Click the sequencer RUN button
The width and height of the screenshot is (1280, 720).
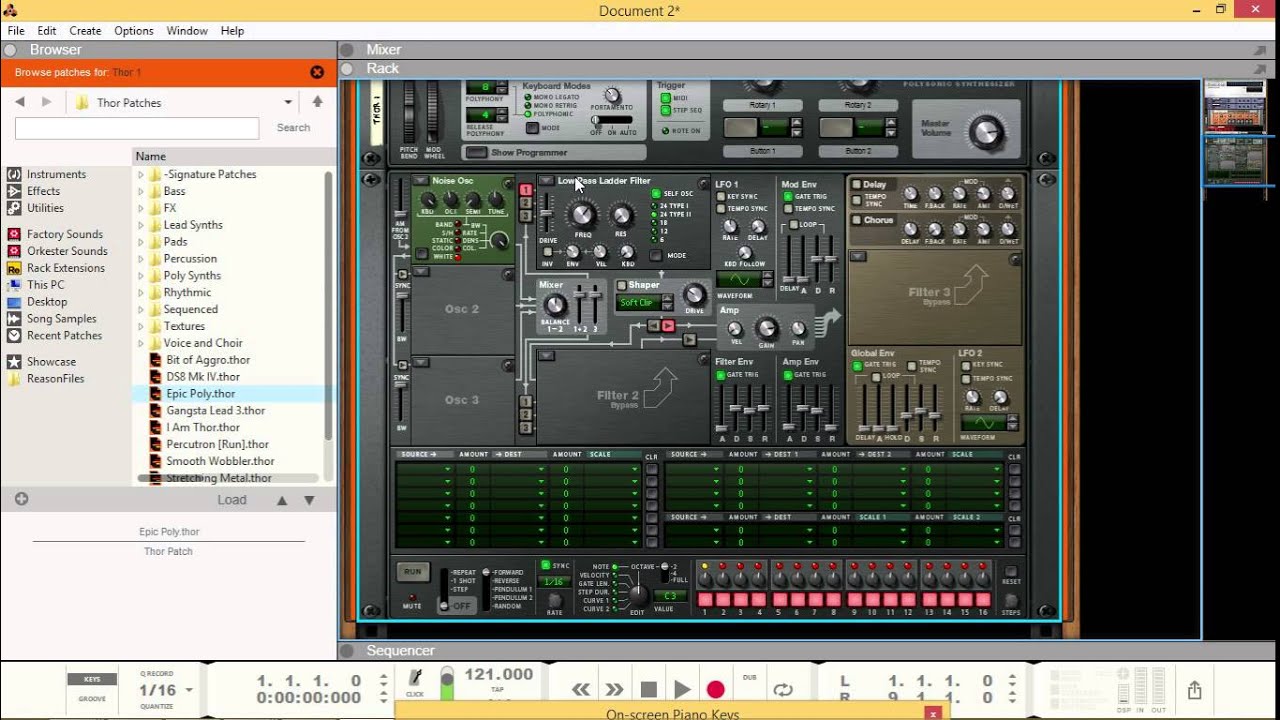coord(412,572)
